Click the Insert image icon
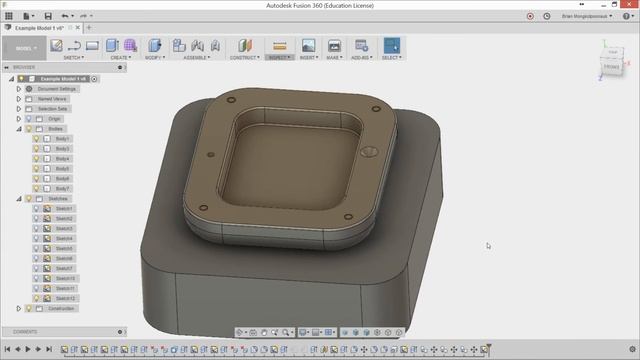This screenshot has width=640, height=360. [309, 45]
